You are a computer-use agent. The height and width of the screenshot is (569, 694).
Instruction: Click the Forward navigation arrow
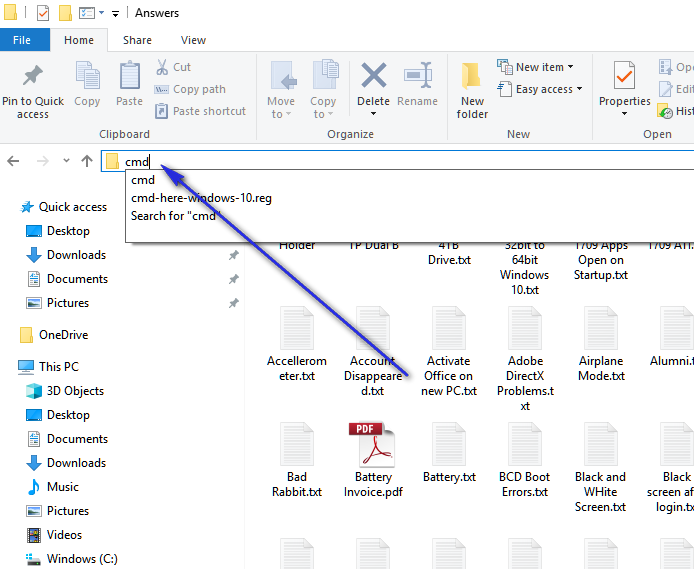[x=42, y=161]
